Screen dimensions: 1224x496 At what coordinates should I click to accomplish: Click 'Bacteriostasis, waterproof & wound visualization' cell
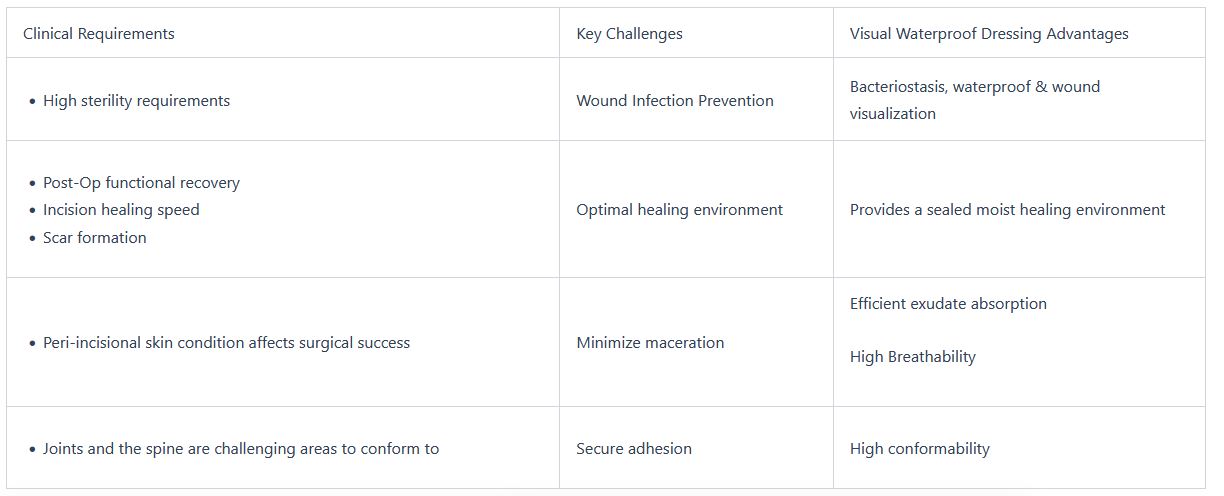974,100
